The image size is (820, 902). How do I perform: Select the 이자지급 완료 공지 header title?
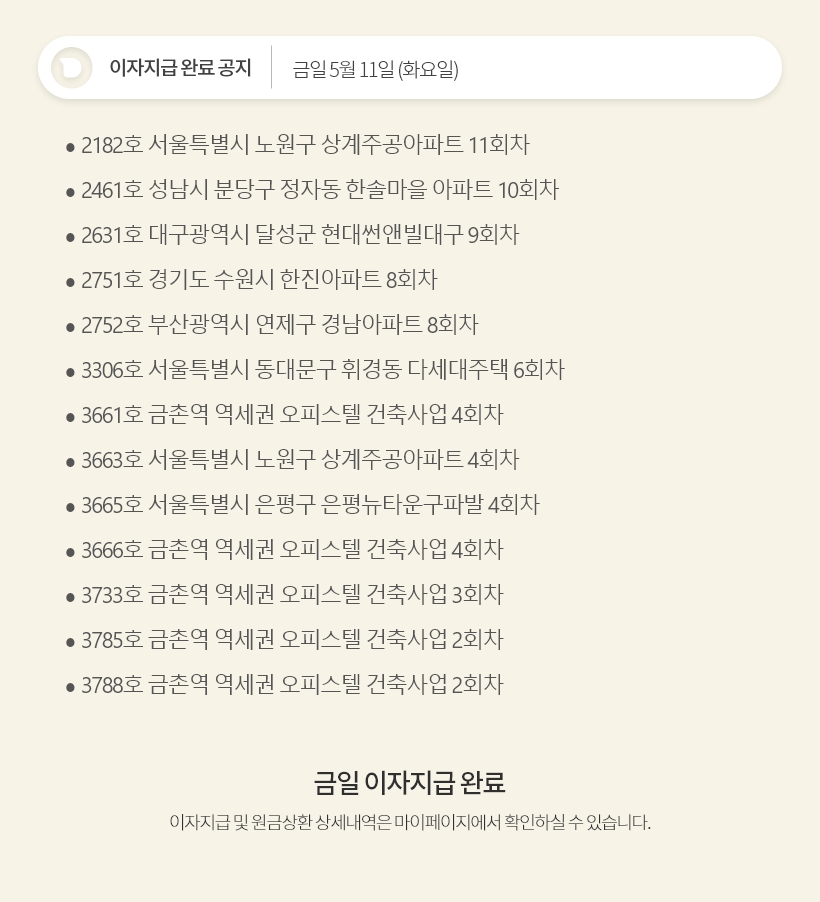(180, 68)
